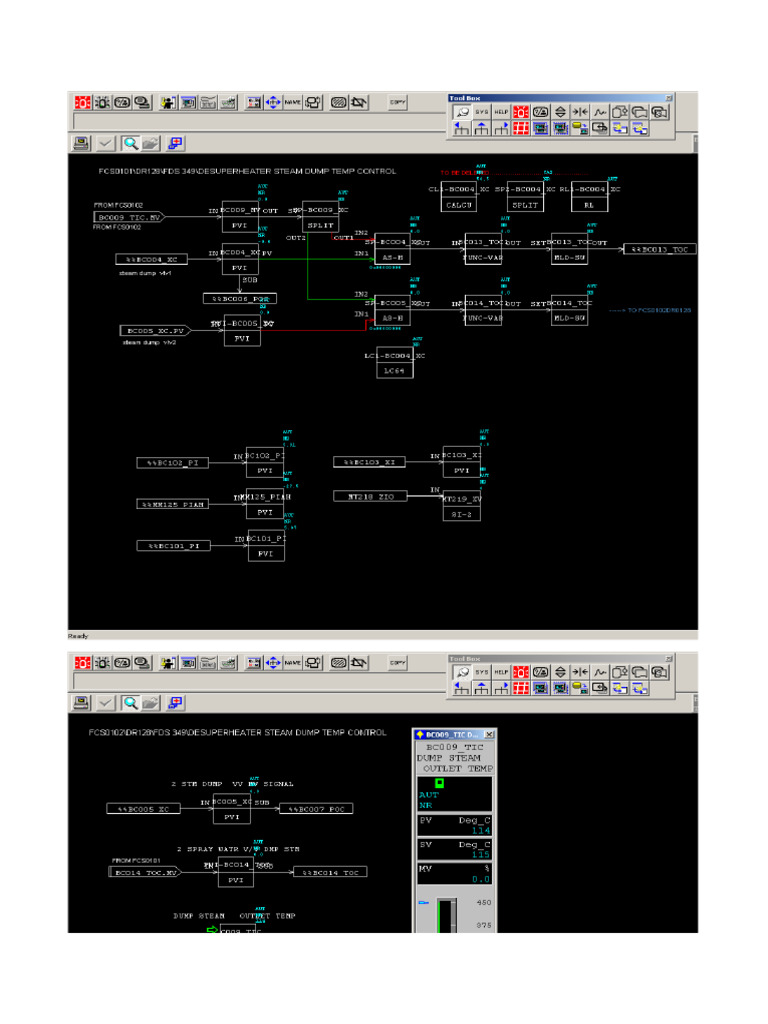Click NAME button in FCS0101 window toolbar

click(293, 103)
